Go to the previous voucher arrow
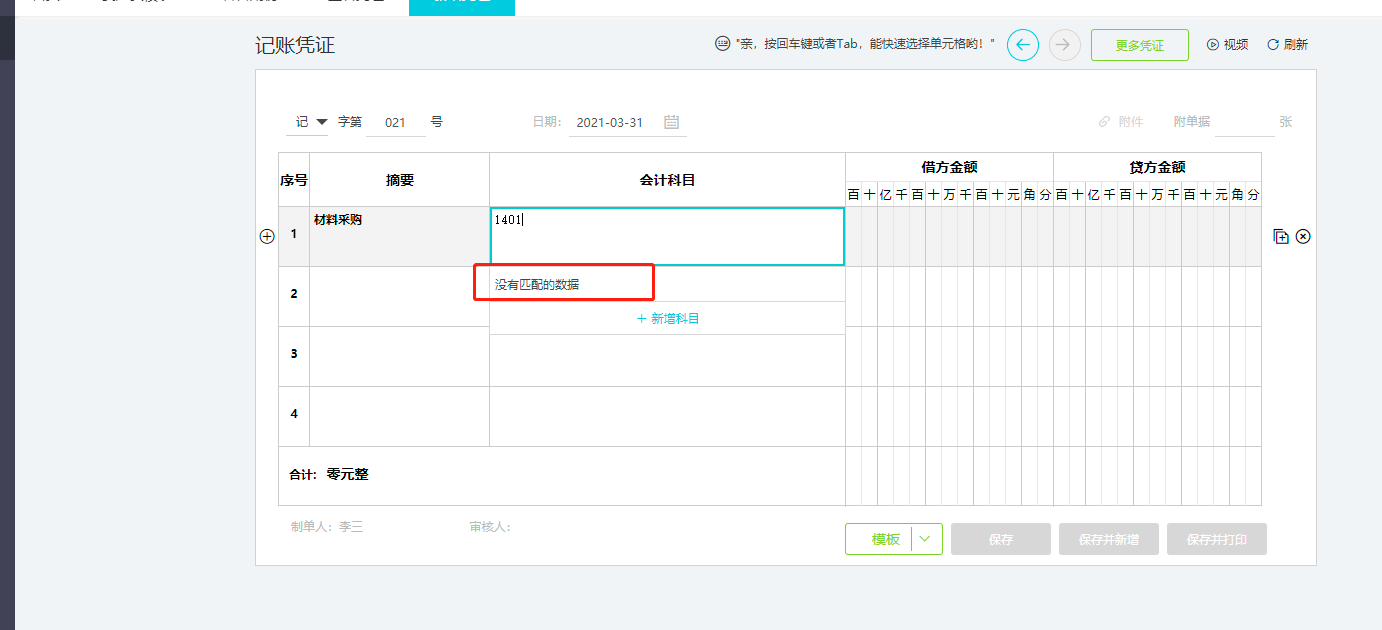Image resolution: width=1382 pixels, height=630 pixels. (x=1023, y=45)
